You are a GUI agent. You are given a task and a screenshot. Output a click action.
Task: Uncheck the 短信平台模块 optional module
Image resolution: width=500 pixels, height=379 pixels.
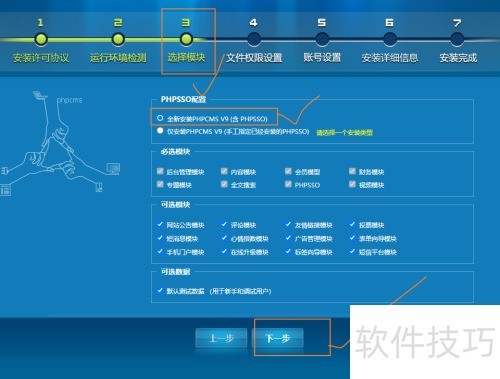[352, 251]
